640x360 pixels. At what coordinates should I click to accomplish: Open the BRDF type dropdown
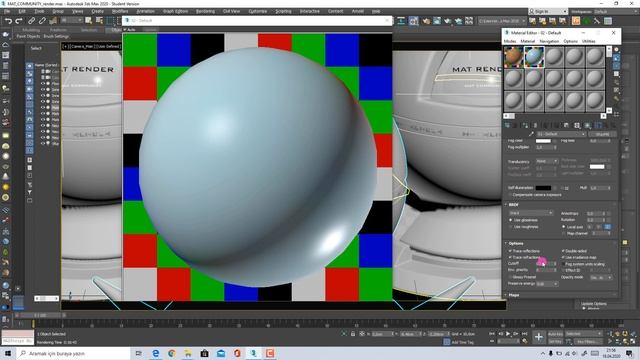pos(531,213)
